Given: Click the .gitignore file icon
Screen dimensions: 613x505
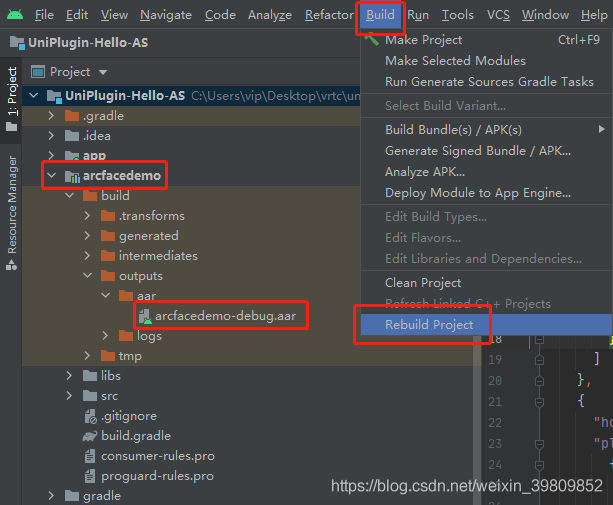Looking at the screenshot, I should 90,417.
